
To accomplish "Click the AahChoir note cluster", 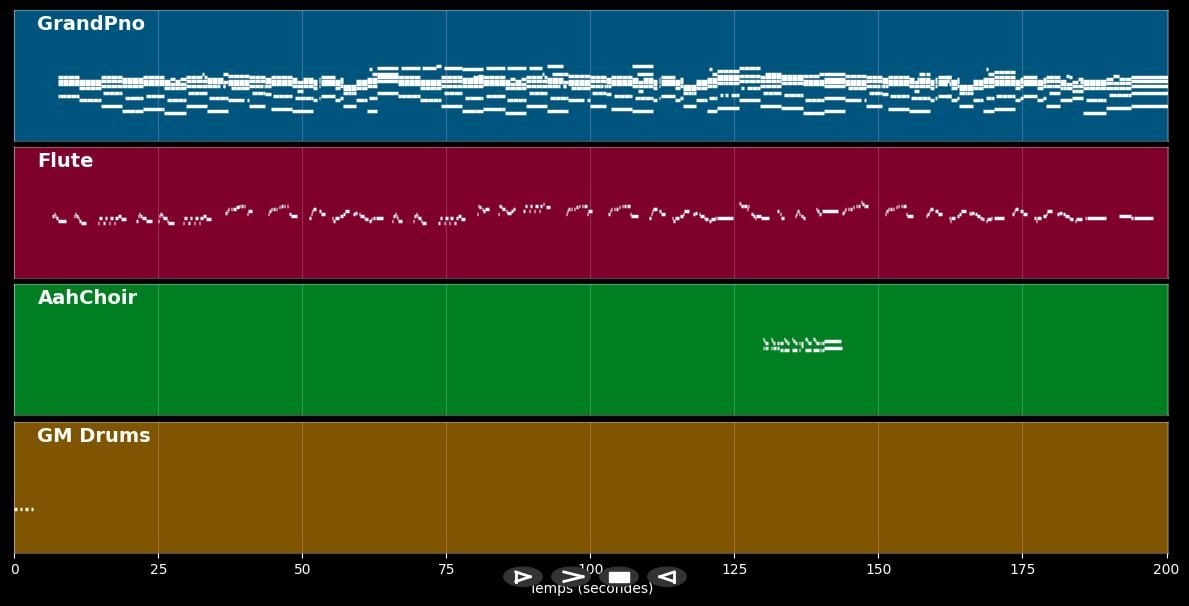I will pos(802,345).
